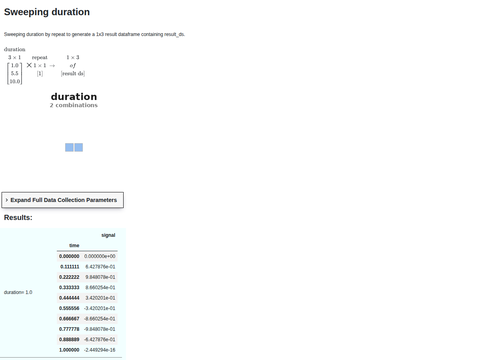Image resolution: width=480 pixels, height=360 pixels.
Task: Select time cell 0.000000
Action: (69, 256)
